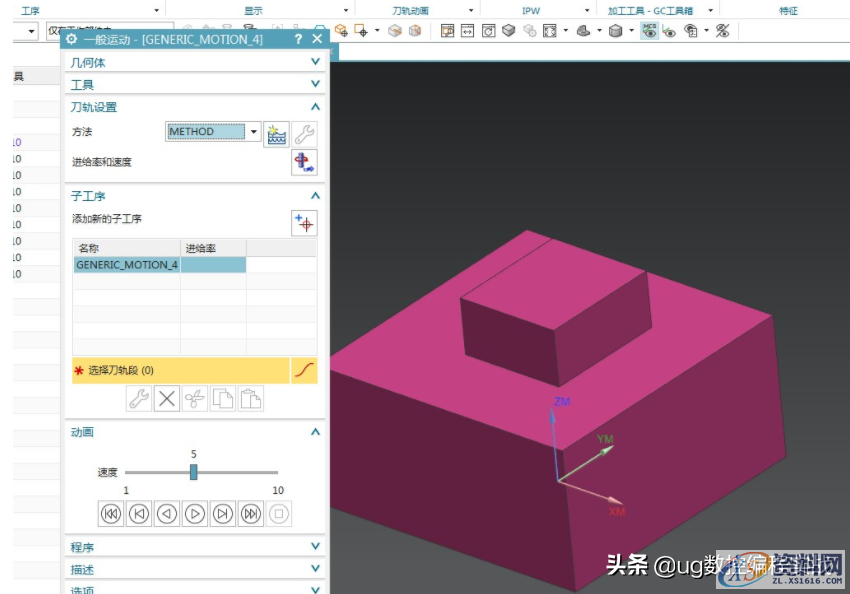Click rewind to start playback button
This screenshot has width=850, height=594.
click(x=110, y=513)
